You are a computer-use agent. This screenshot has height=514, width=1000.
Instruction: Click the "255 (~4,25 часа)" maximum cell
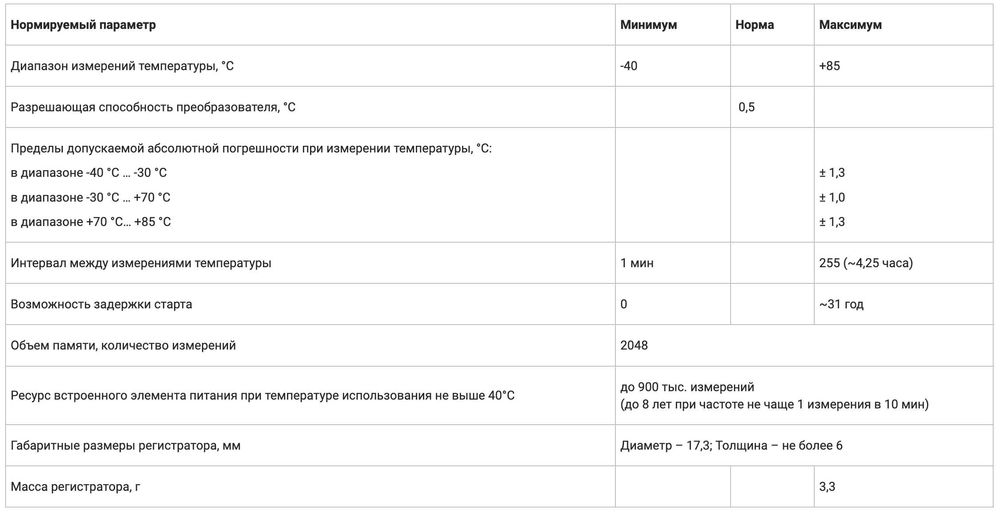865,263
